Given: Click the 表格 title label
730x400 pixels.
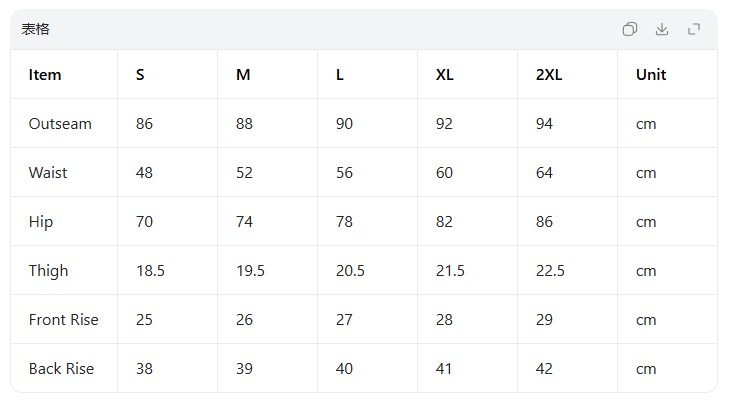Looking at the screenshot, I should 36,29.
